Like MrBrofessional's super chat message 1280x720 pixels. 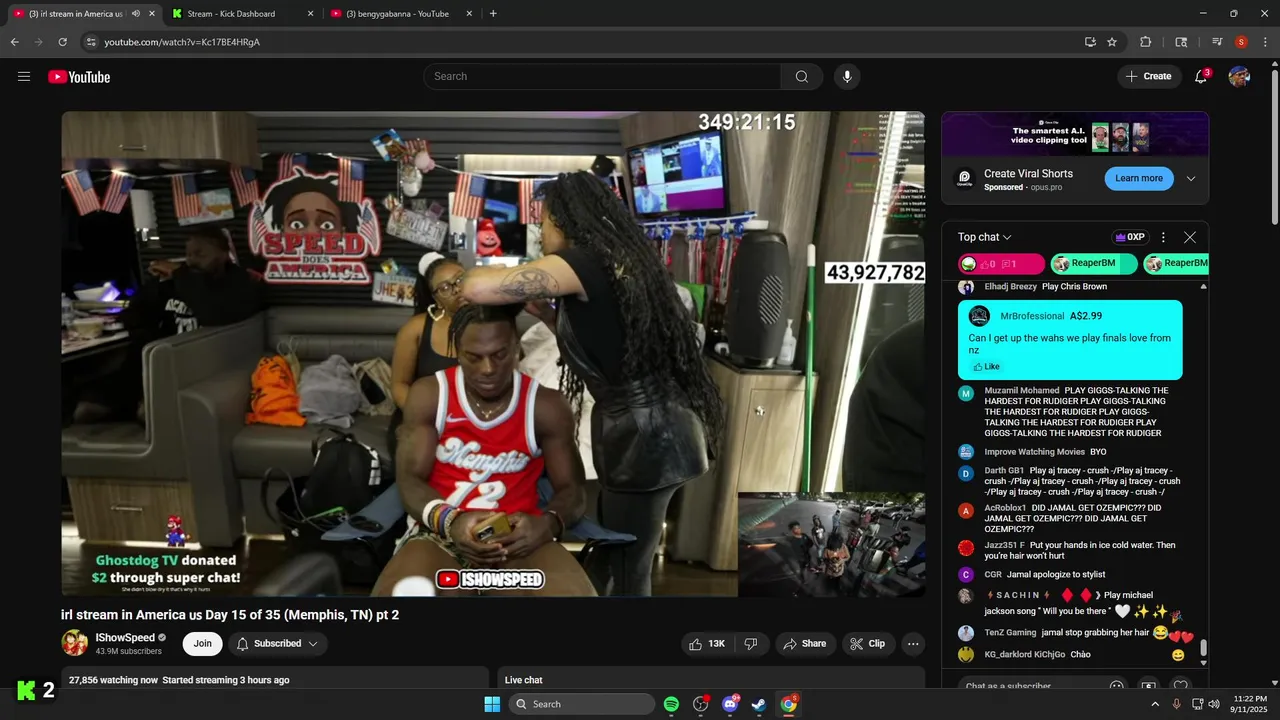(x=985, y=367)
